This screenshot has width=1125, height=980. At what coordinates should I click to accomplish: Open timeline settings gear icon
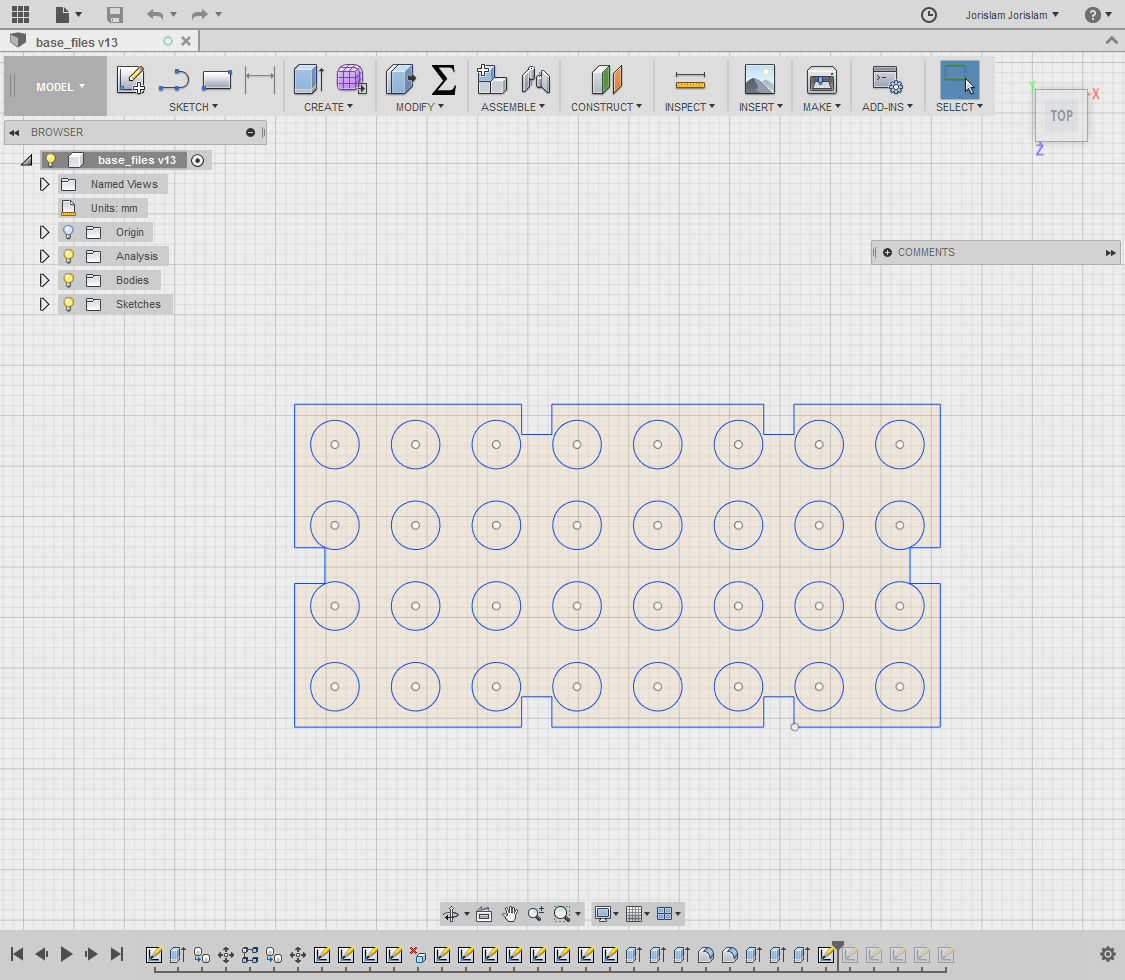point(1108,953)
